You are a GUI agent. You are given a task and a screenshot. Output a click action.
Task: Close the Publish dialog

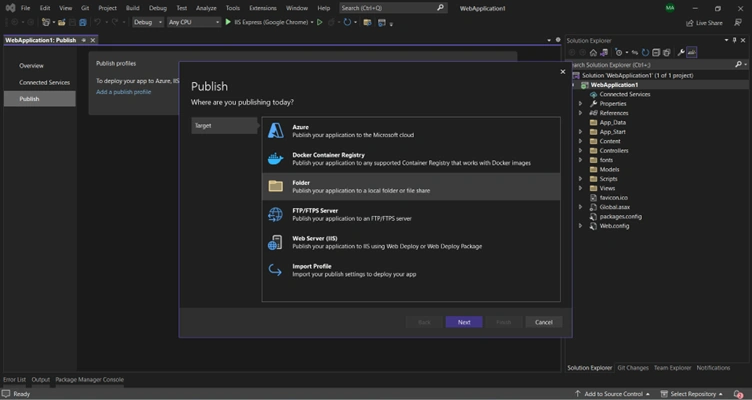pyautogui.click(x=563, y=71)
